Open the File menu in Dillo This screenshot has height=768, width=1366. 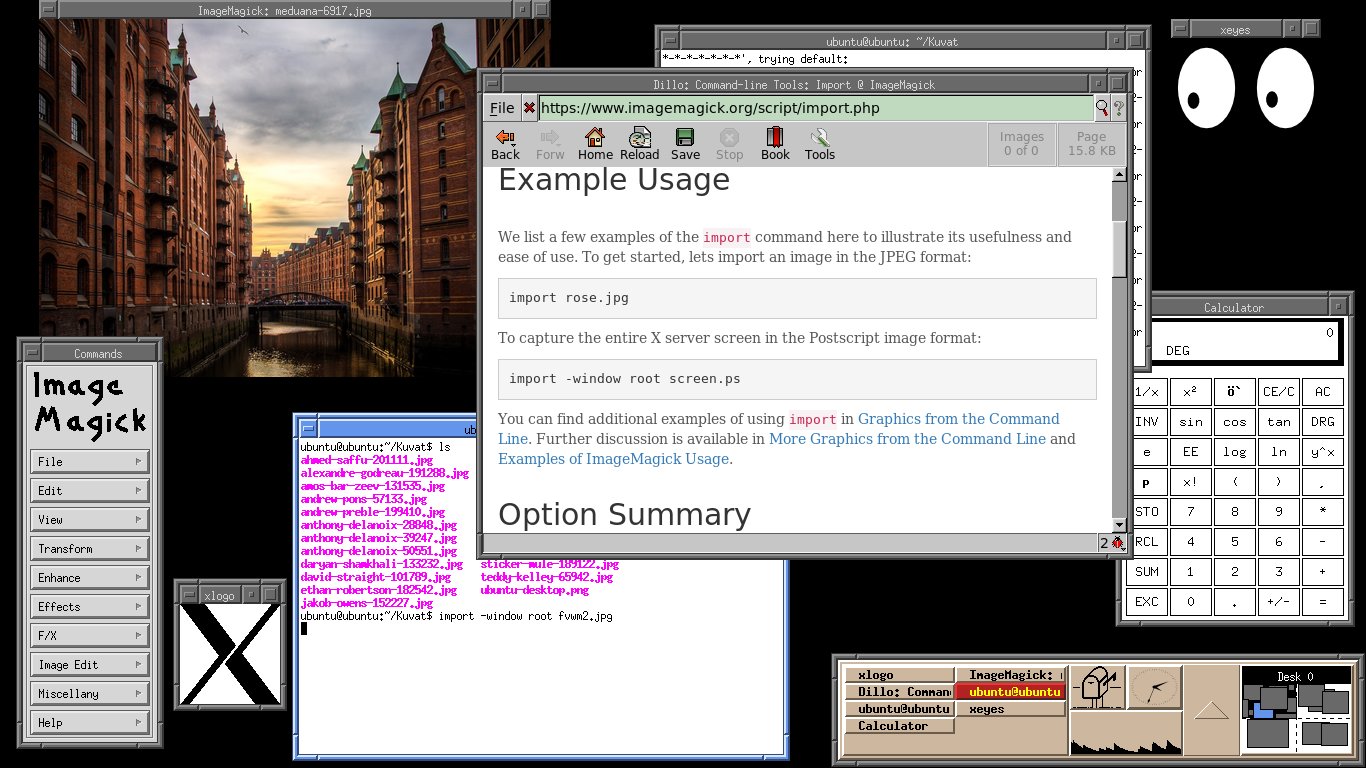[x=502, y=108]
